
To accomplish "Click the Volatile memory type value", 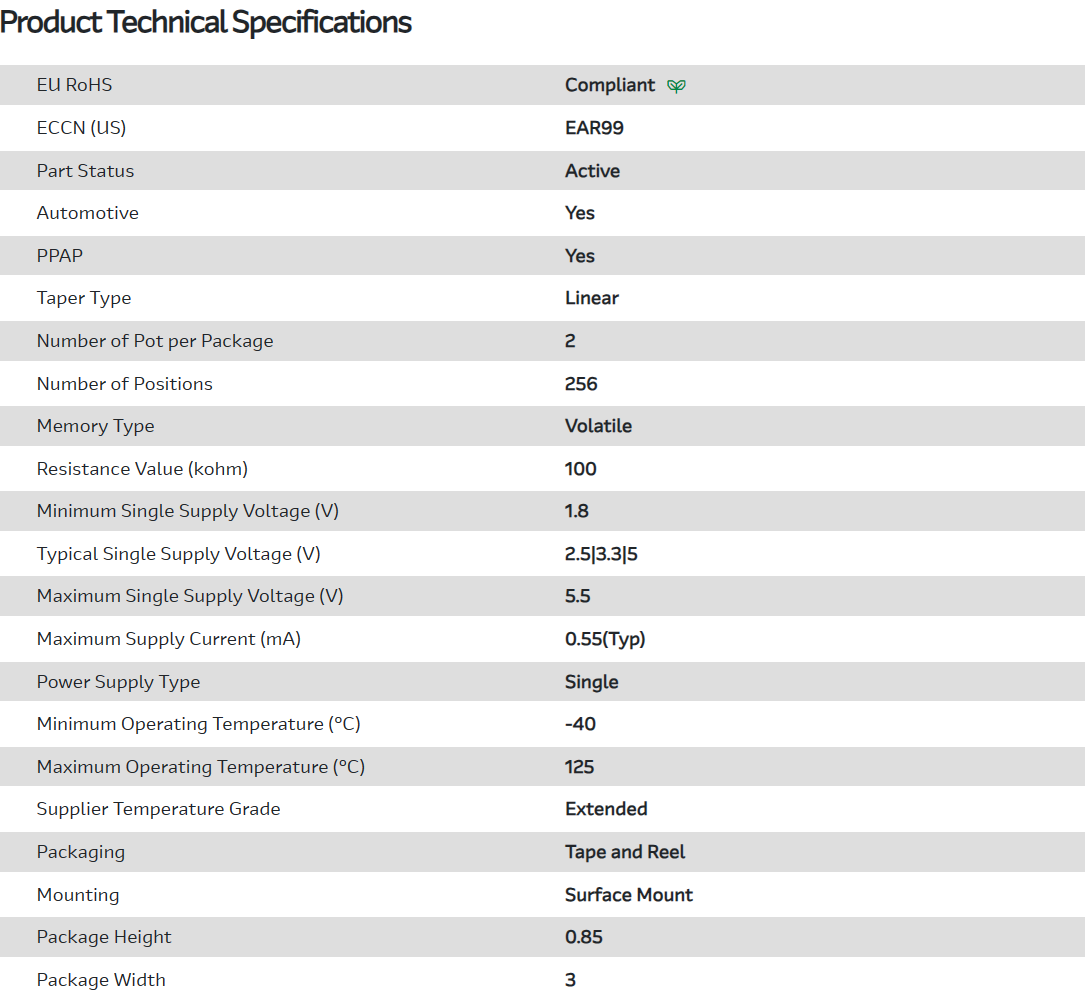I will (x=598, y=426).
